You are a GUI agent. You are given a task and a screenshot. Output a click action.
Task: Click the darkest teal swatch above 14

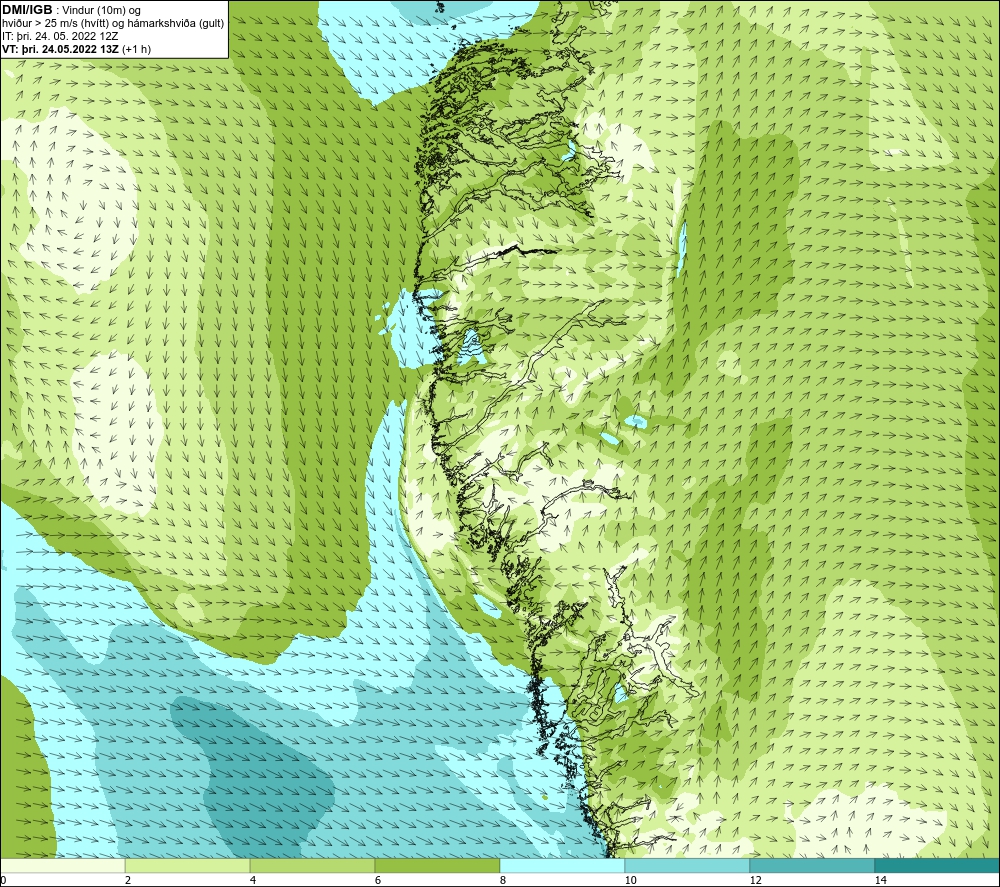click(x=938, y=865)
